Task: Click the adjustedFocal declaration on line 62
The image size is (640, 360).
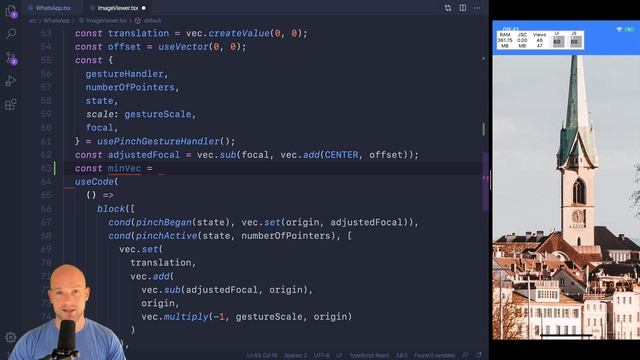Action: click(x=144, y=155)
